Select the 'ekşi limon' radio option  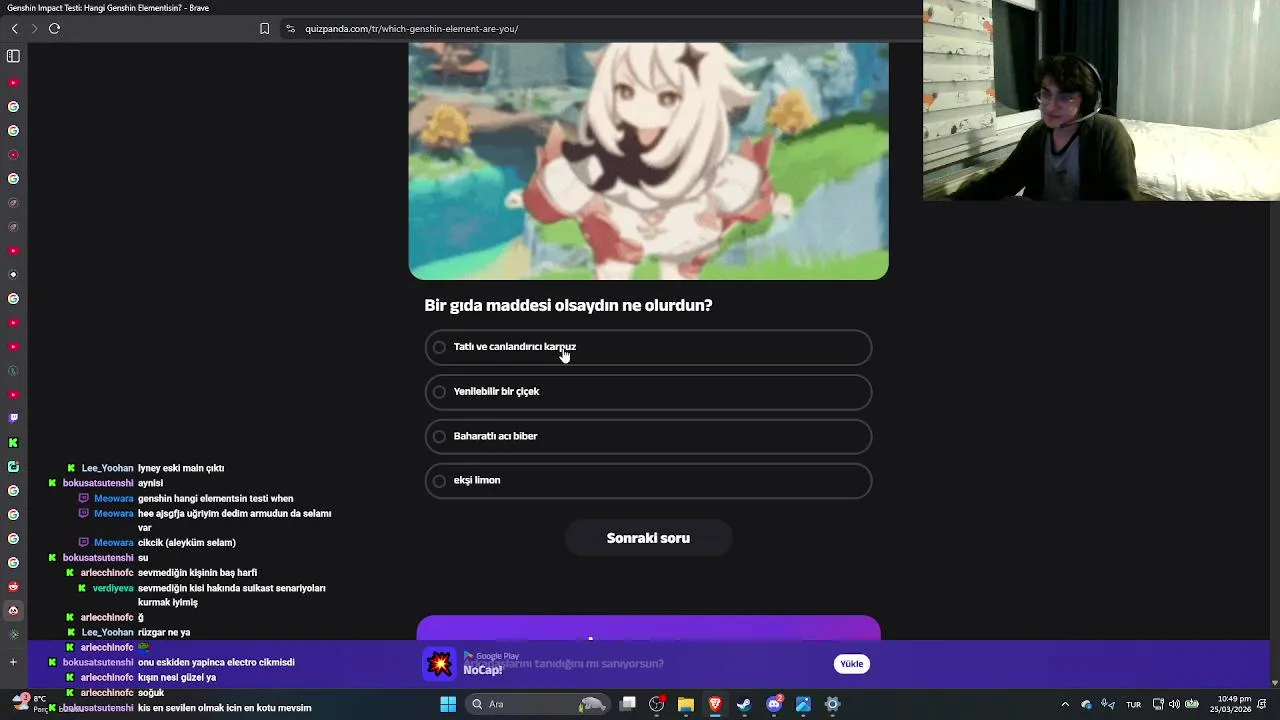coord(648,481)
